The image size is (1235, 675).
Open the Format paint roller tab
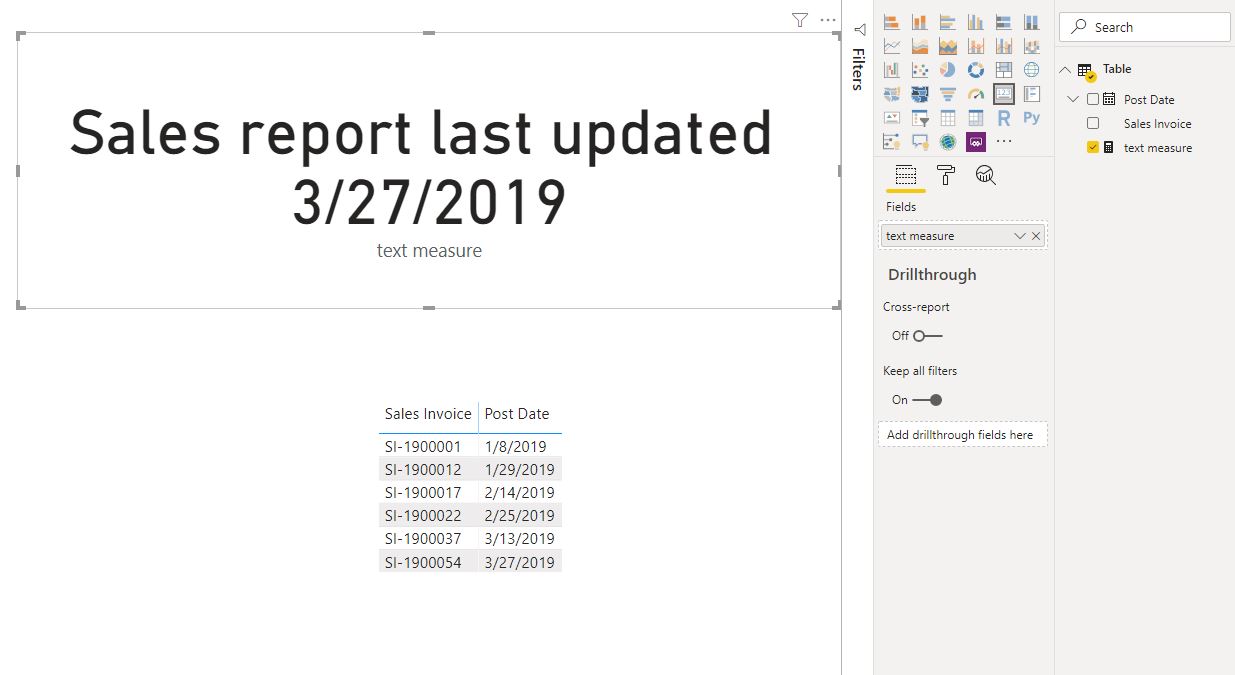tap(945, 176)
